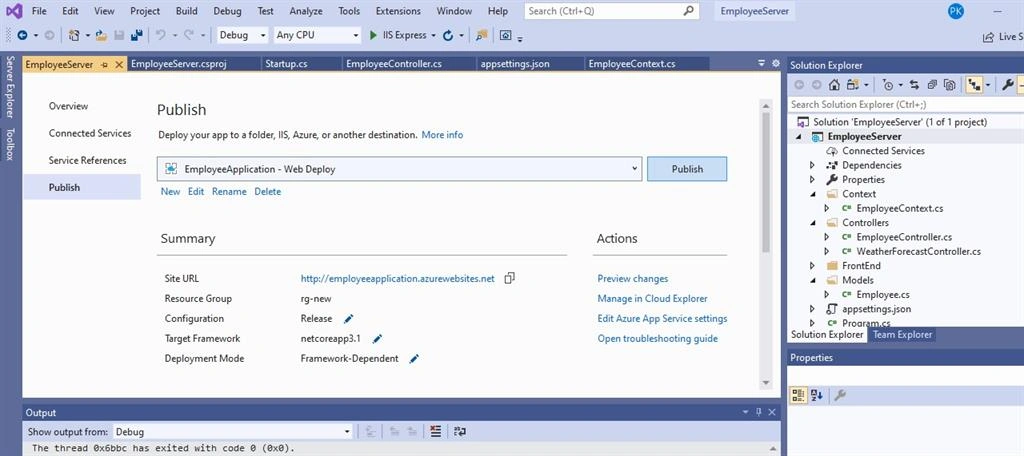Viewport: 1024px width, 456px height.
Task: Toggle the Track Active Item icon in Solution Explorer
Action: coord(974,85)
